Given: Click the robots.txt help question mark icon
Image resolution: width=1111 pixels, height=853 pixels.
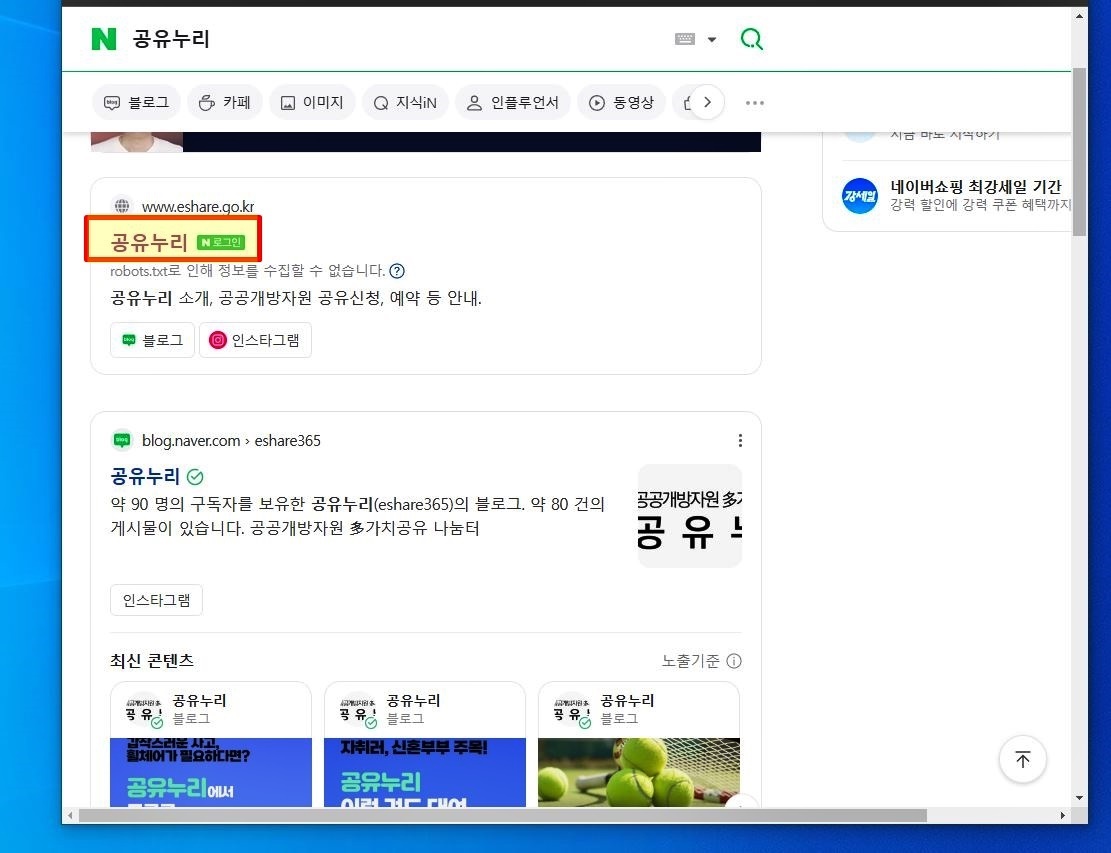Looking at the screenshot, I should point(397,271).
